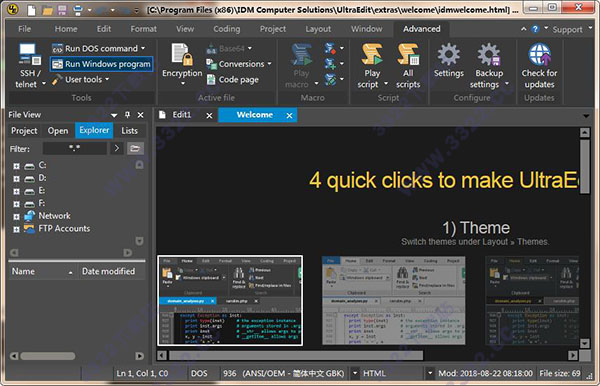Open the Run DOS command dropdown

pyautogui.click(x=143, y=49)
